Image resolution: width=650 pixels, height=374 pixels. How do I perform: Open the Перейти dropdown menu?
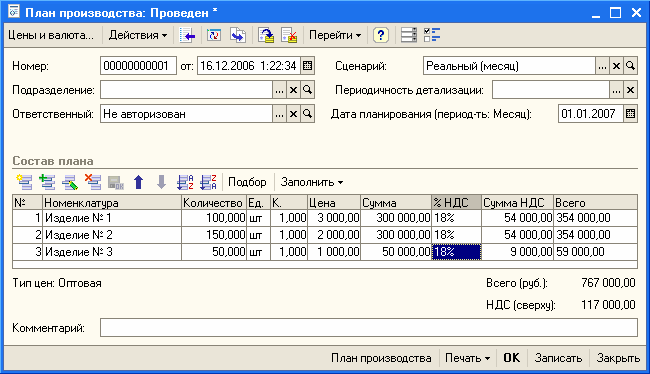(335, 35)
